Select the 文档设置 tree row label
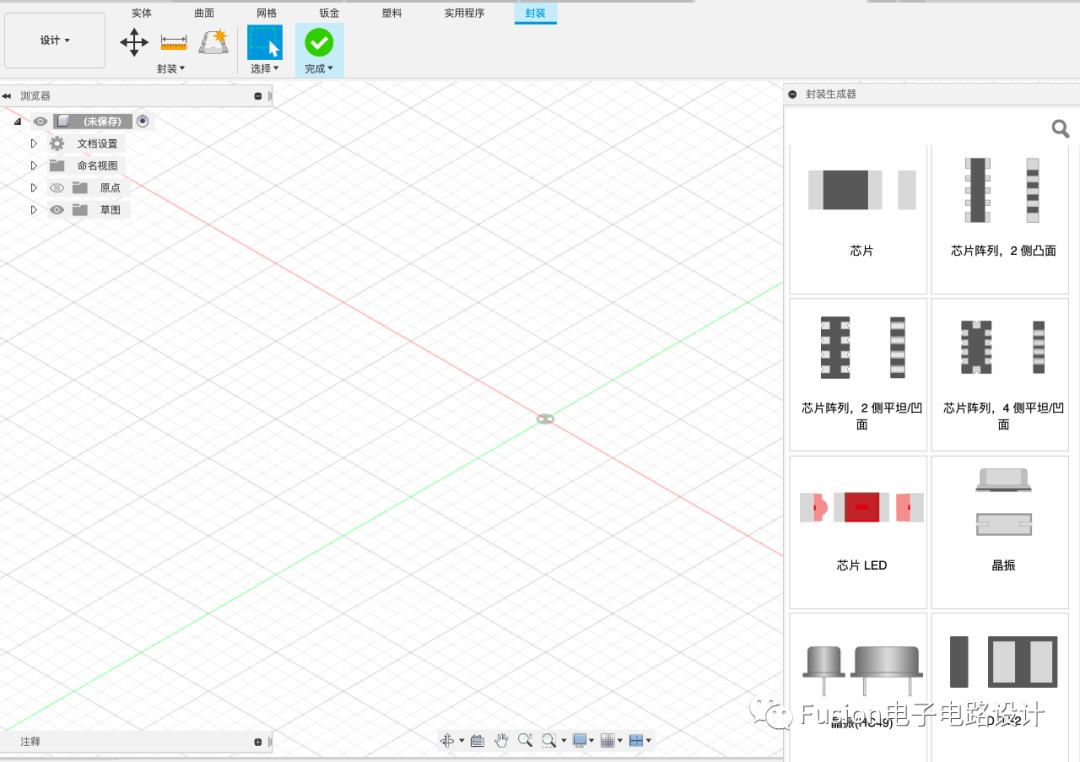Screen dimensions: 1080x762 pyautogui.click(x=97, y=143)
